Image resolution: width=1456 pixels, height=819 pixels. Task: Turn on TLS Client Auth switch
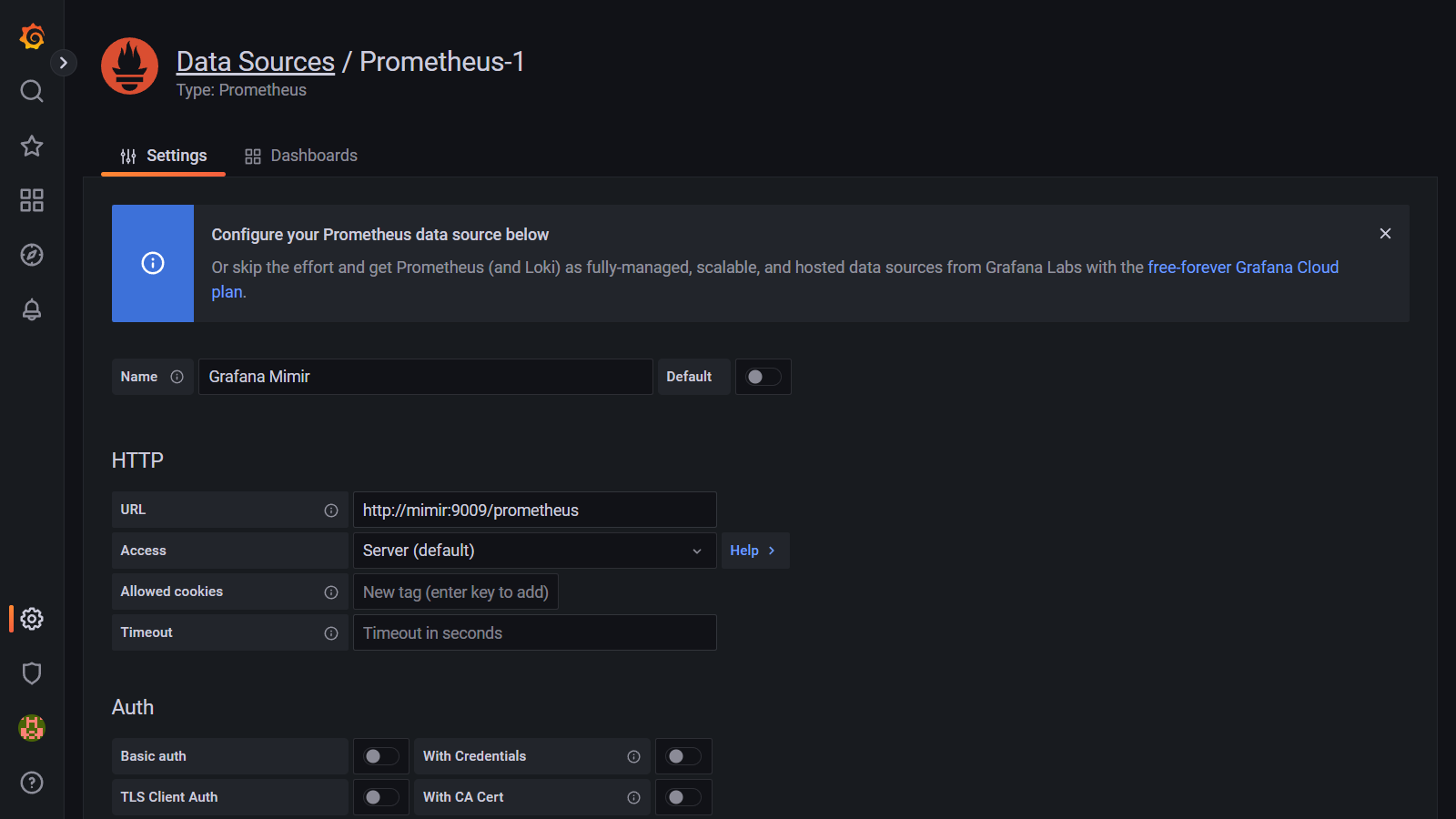(380, 797)
